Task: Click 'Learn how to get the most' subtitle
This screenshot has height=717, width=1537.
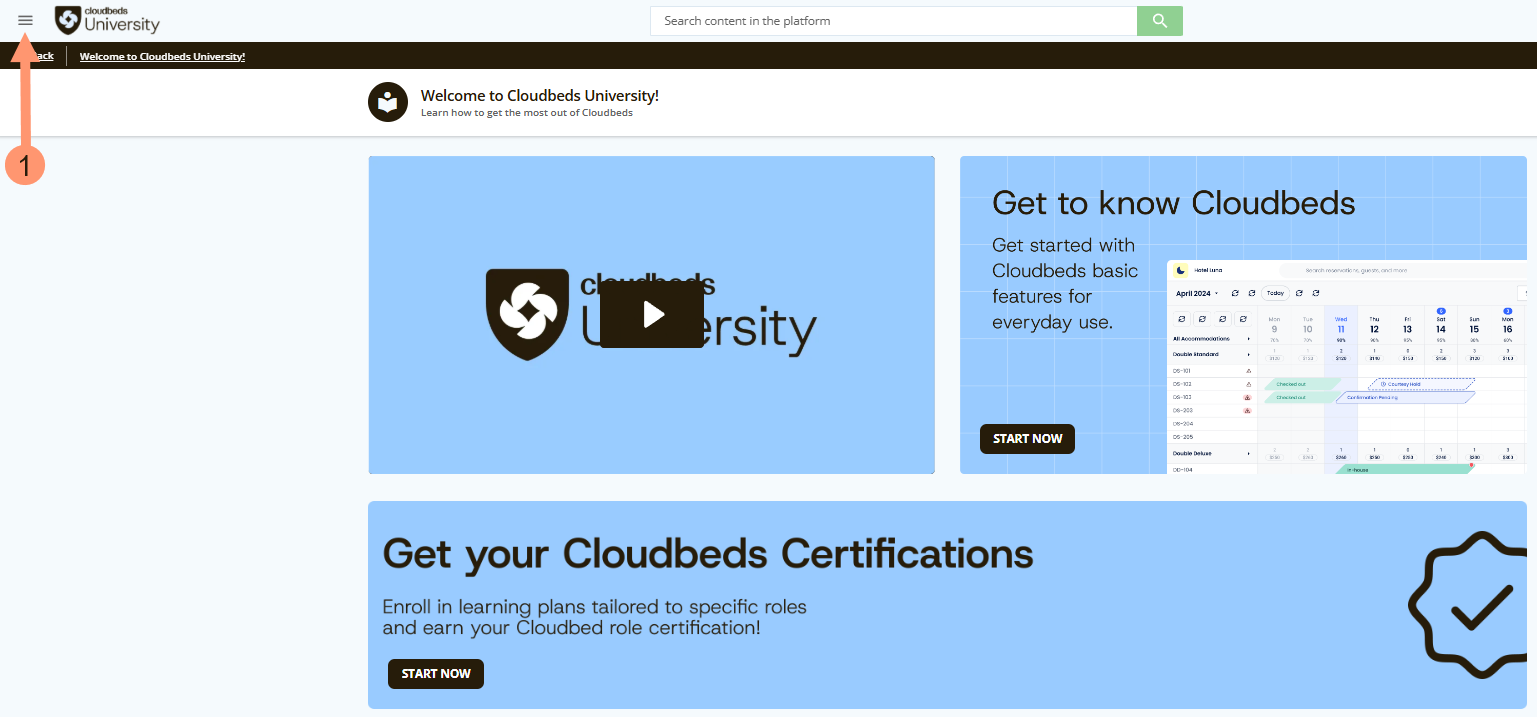Action: (527, 113)
